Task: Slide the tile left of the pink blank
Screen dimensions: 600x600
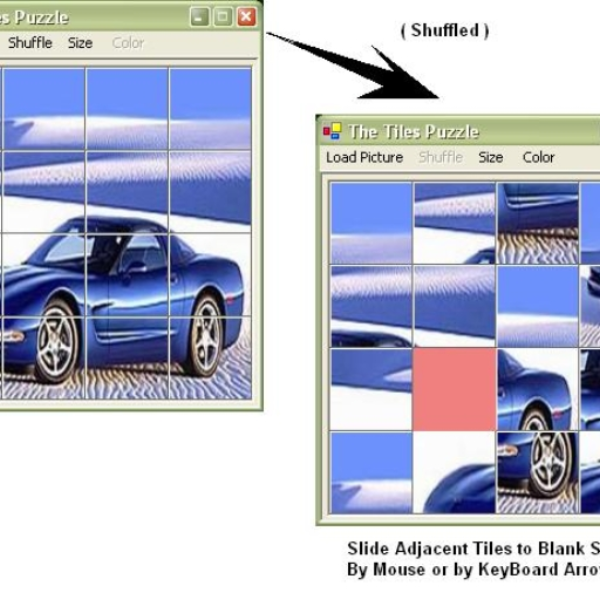Action: pyautogui.click(x=371, y=389)
